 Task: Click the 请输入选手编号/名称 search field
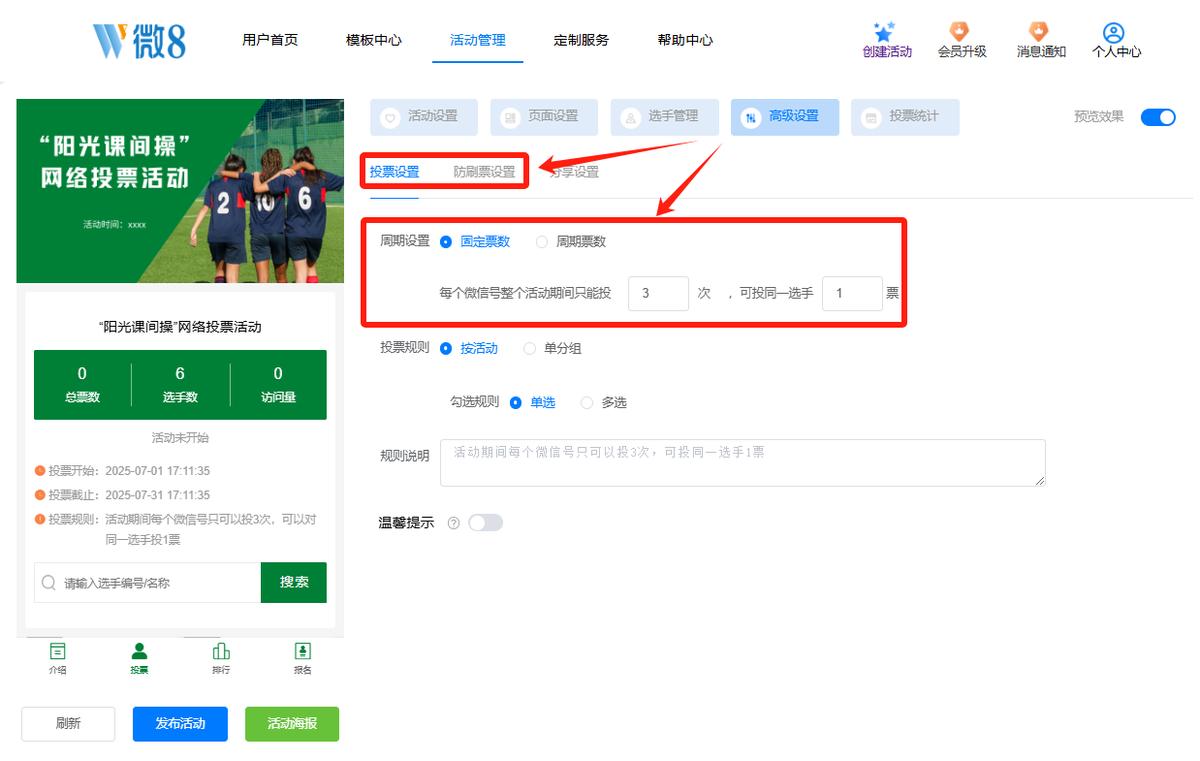(x=148, y=582)
